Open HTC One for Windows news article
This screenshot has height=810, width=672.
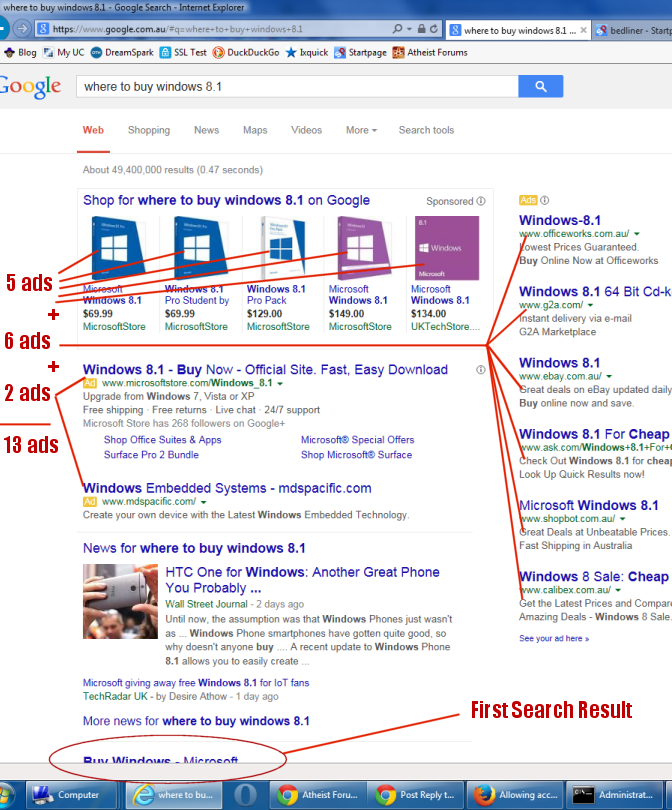(302, 580)
